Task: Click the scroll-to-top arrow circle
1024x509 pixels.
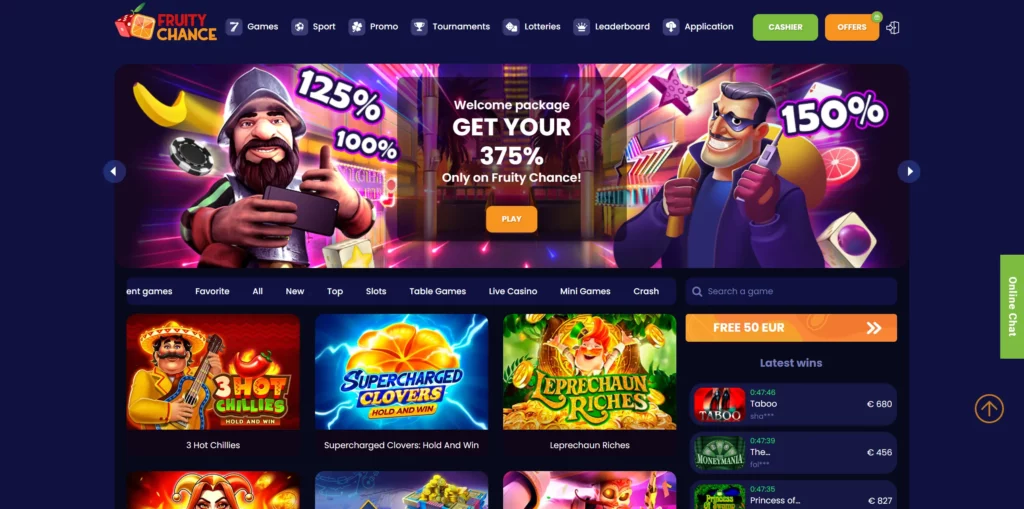Action: click(989, 409)
